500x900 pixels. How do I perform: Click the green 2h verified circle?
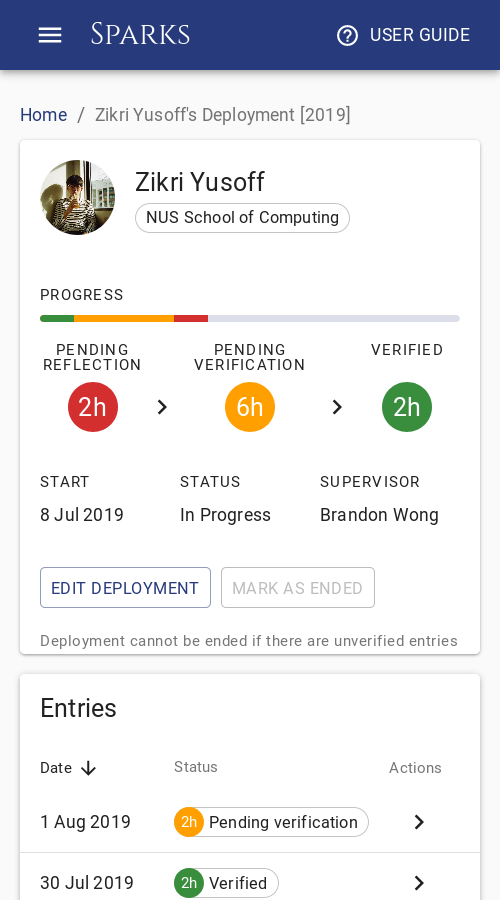point(407,407)
